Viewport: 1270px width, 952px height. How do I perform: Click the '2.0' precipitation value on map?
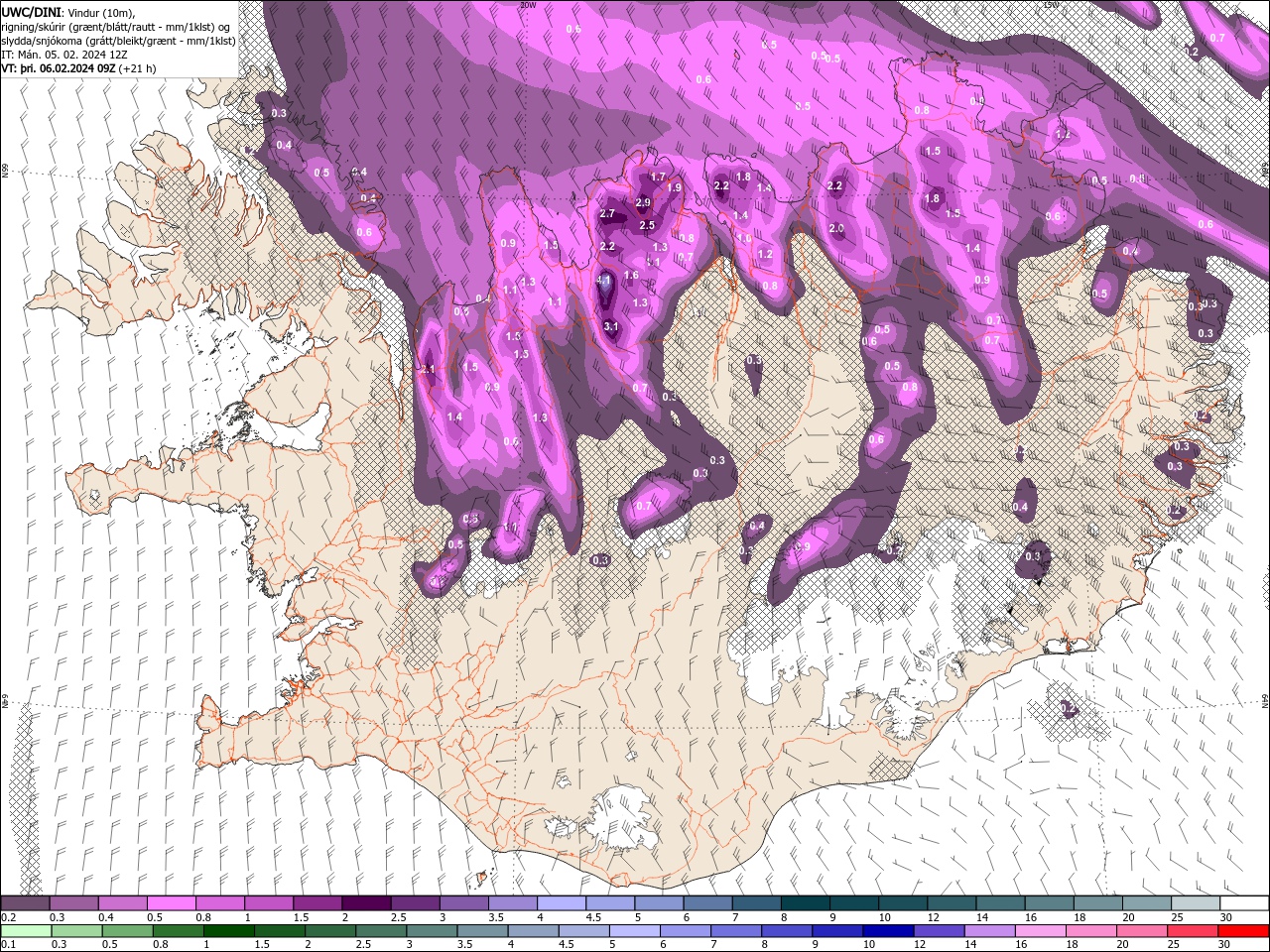pyautogui.click(x=836, y=229)
